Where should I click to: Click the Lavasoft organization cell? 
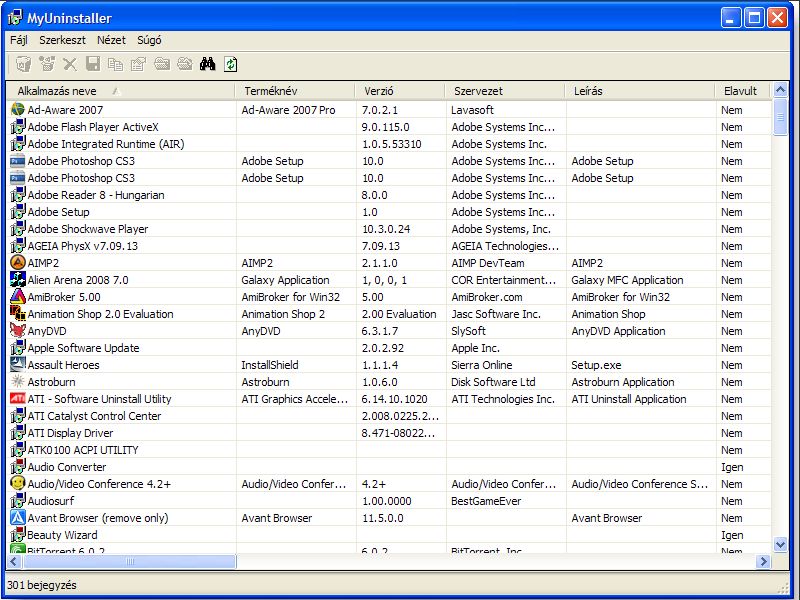tap(472, 110)
